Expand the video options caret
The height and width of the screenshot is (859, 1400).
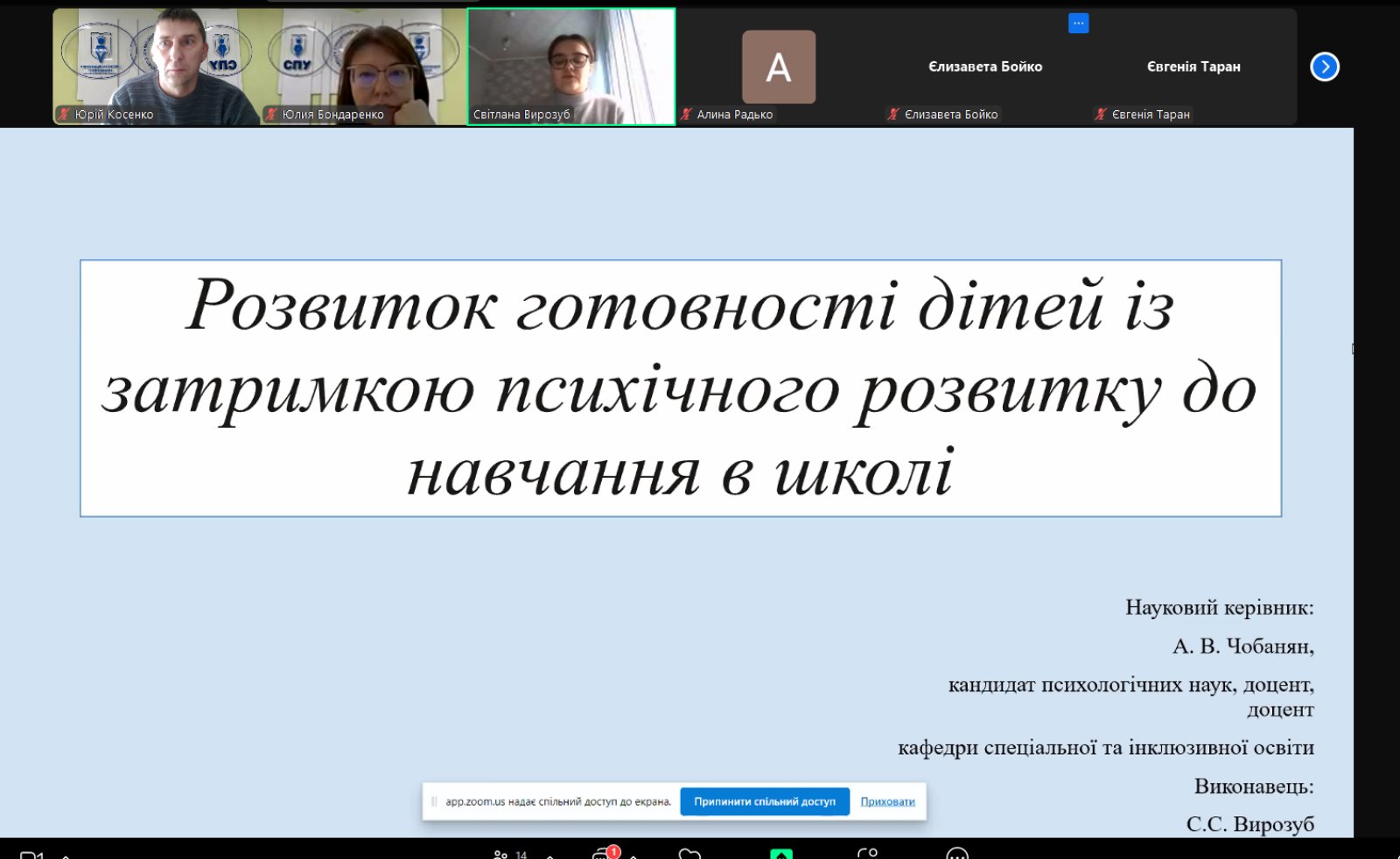66,856
